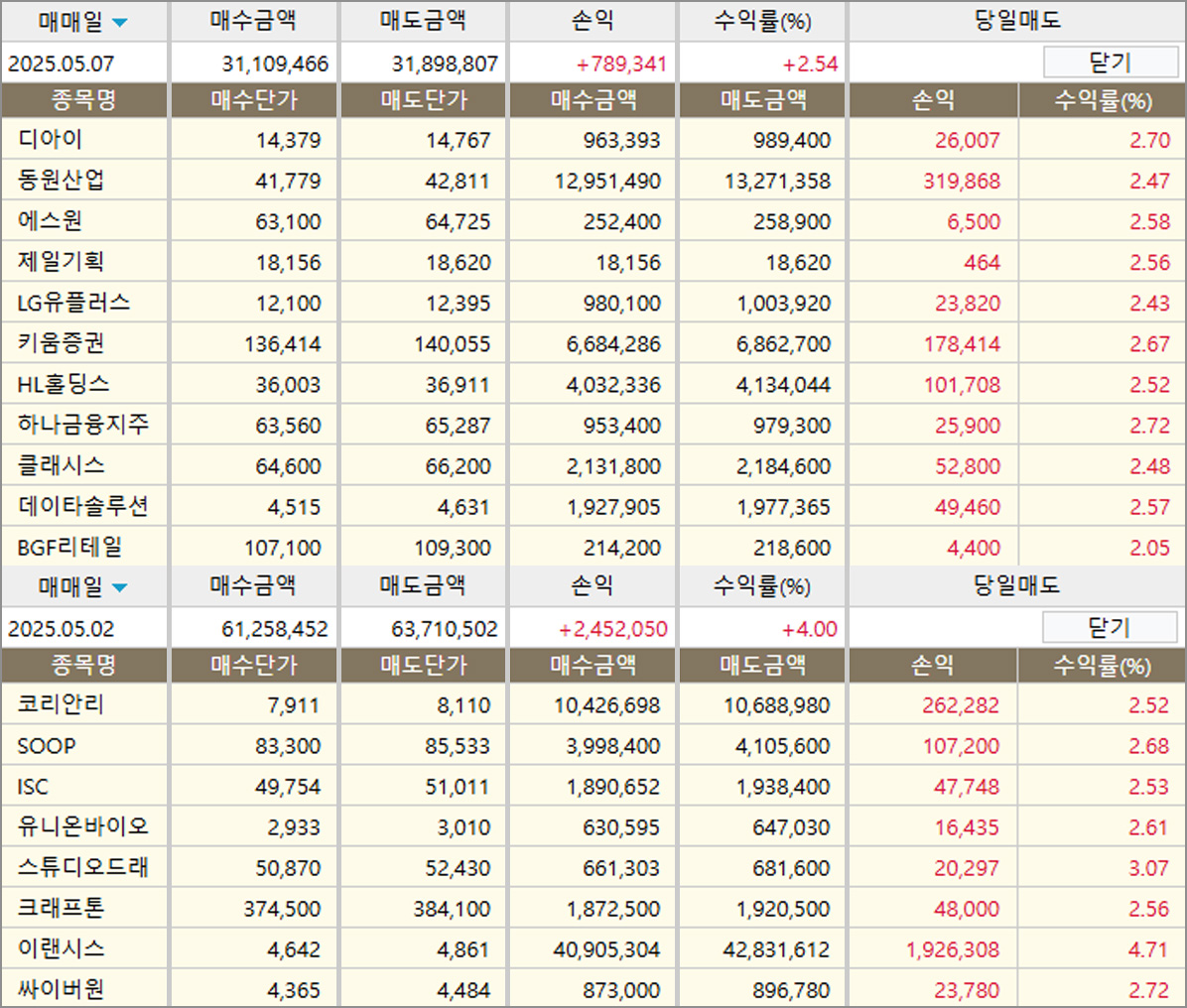The height and width of the screenshot is (1008, 1187).
Task: Select the LG유플러스 stock name
Action: pos(73,303)
